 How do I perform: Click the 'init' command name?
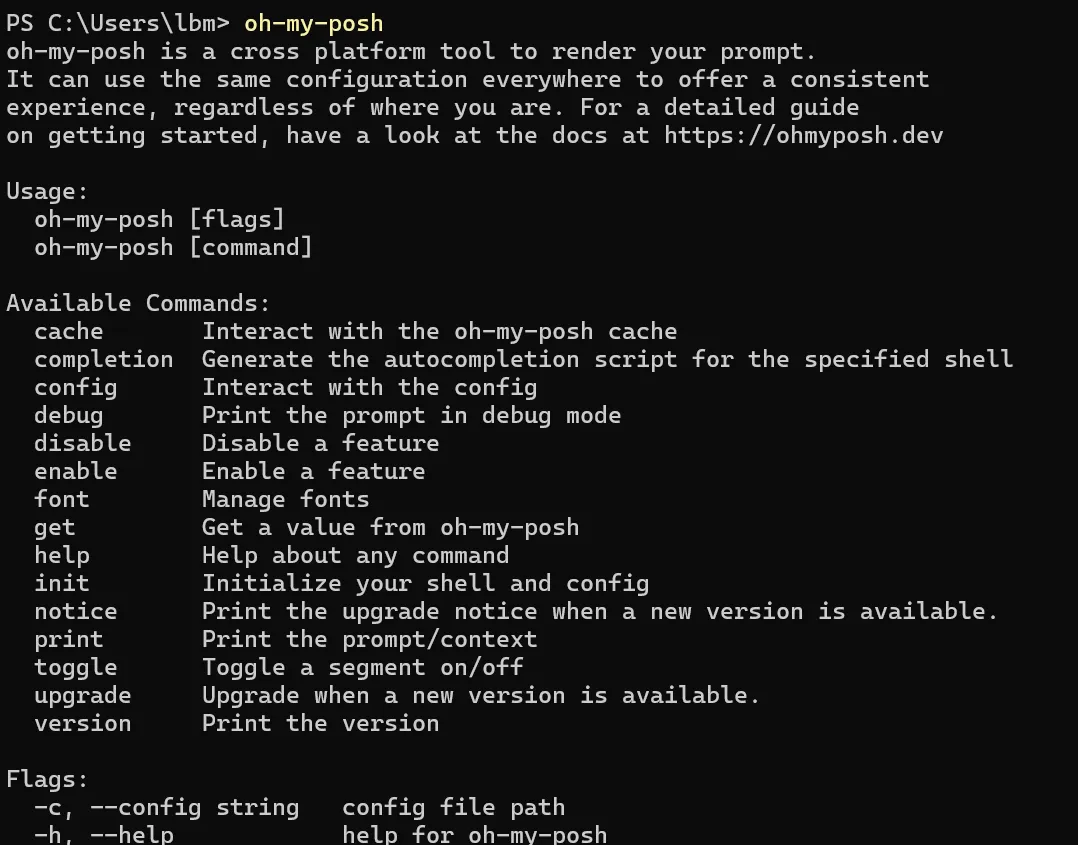(x=62, y=583)
